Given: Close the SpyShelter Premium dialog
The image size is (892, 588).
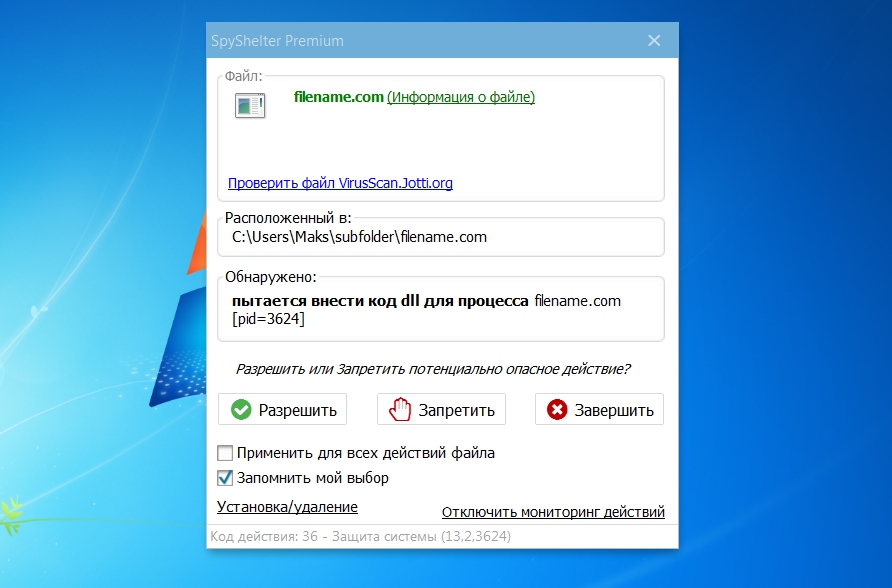Looking at the screenshot, I should 654,40.
